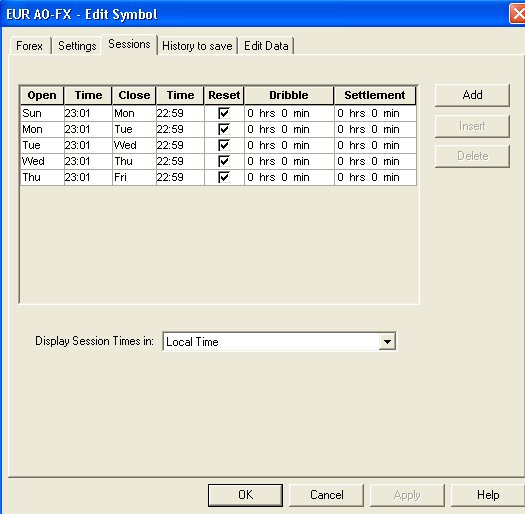Click the 22:59 close time in Fri close row

point(180,177)
